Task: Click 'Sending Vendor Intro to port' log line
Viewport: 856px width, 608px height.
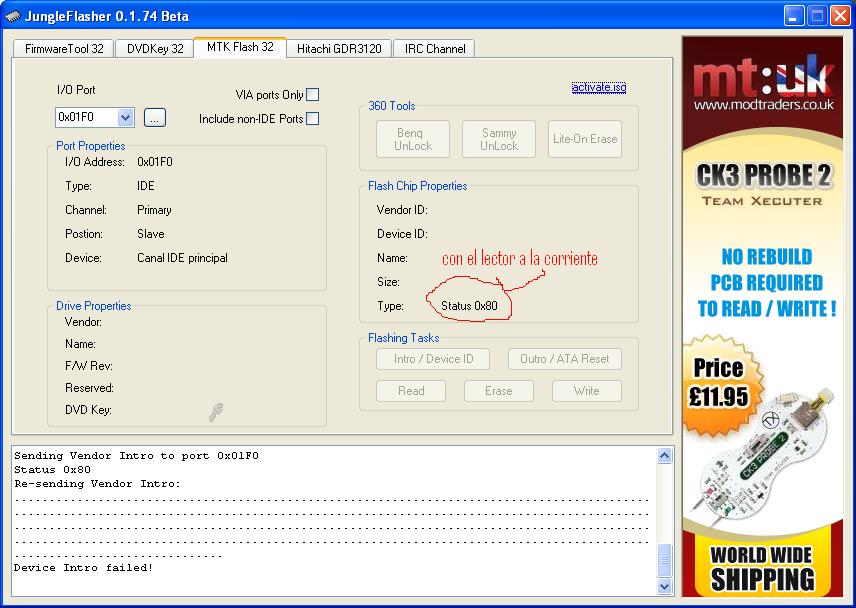Action: [136, 456]
